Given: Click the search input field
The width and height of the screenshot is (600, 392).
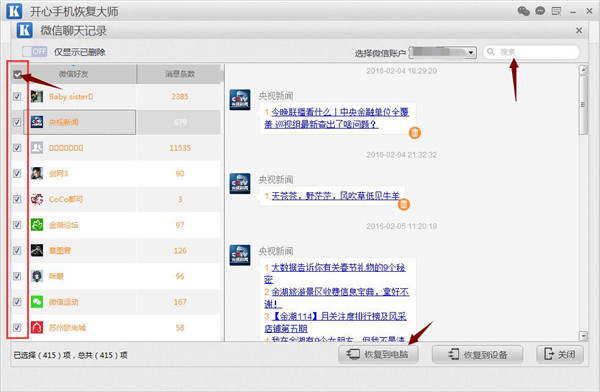Looking at the screenshot, I should tap(532, 52).
